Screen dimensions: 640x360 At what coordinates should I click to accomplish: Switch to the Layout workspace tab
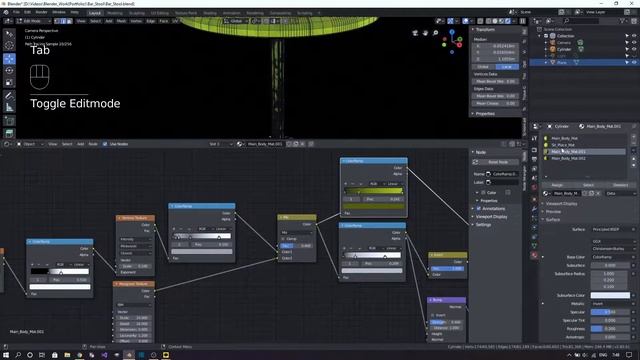[95, 13]
